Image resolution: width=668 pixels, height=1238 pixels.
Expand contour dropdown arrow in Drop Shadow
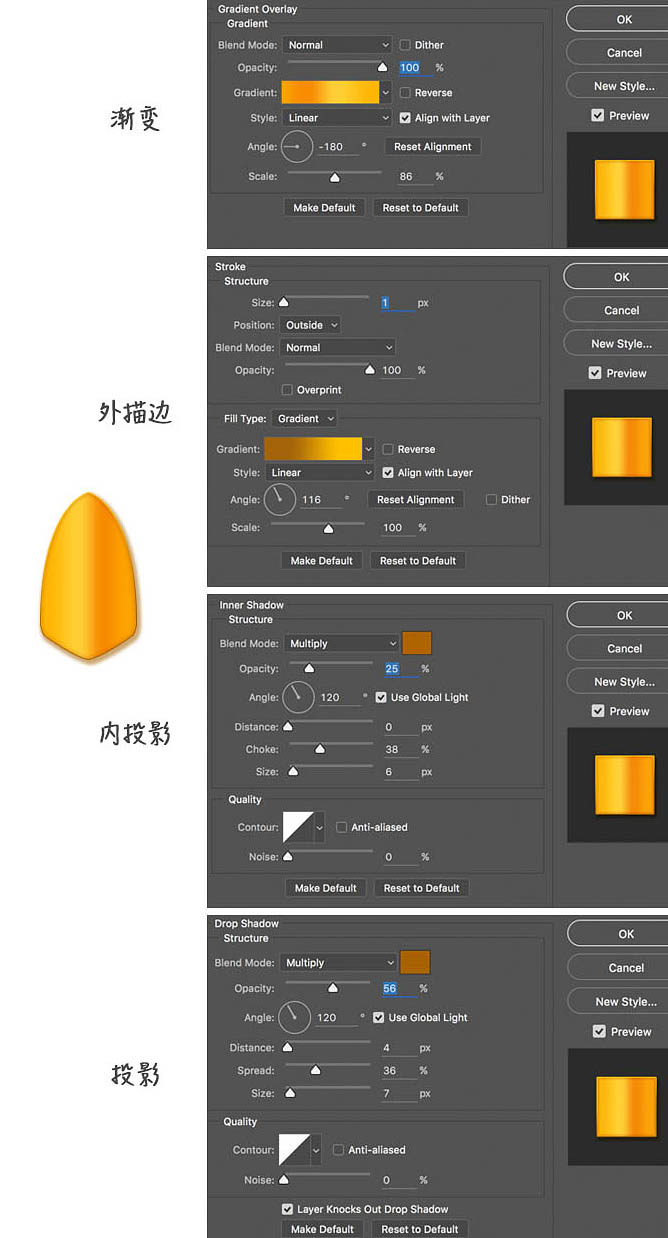pos(316,1150)
